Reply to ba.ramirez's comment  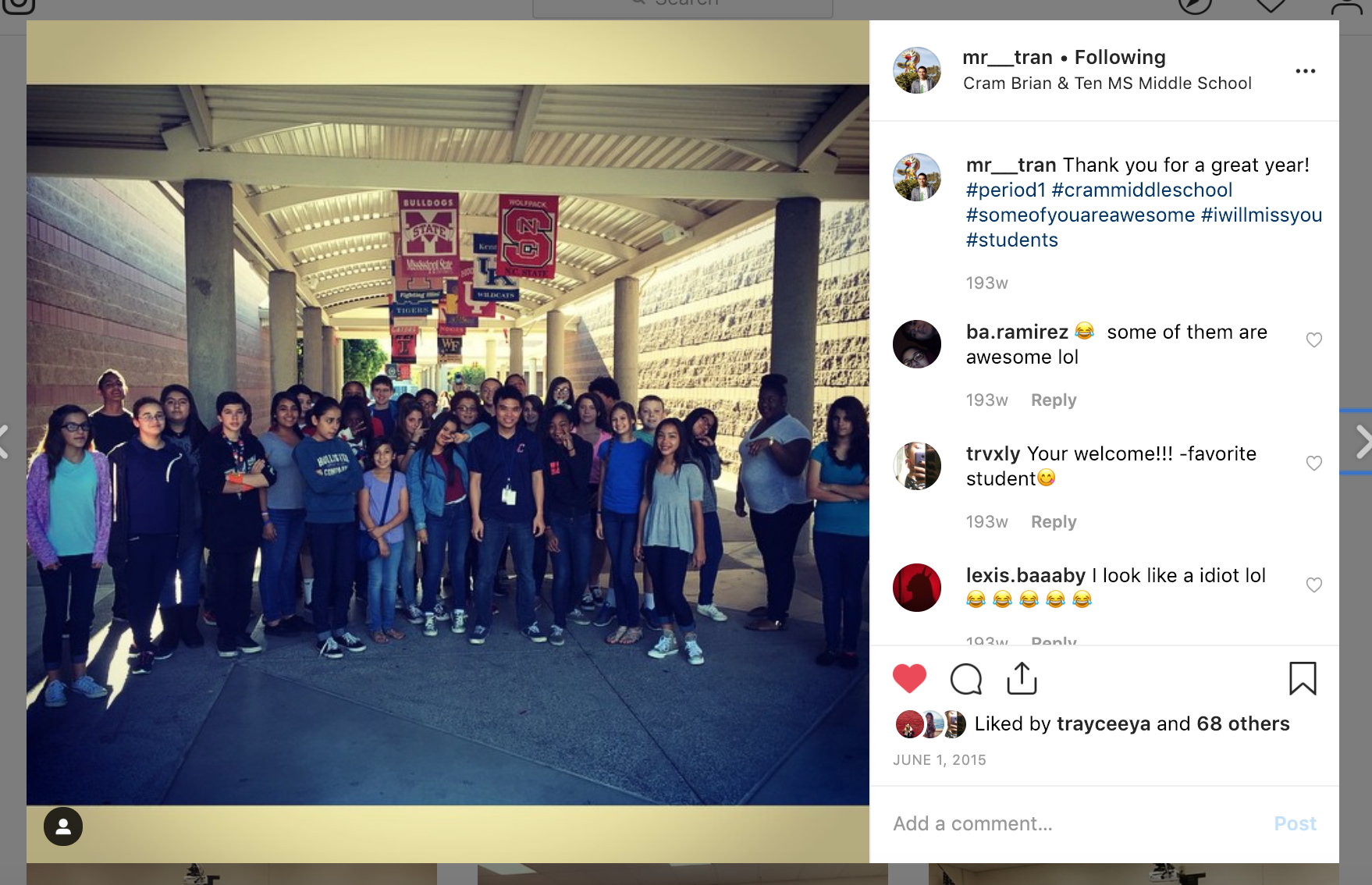click(1054, 400)
